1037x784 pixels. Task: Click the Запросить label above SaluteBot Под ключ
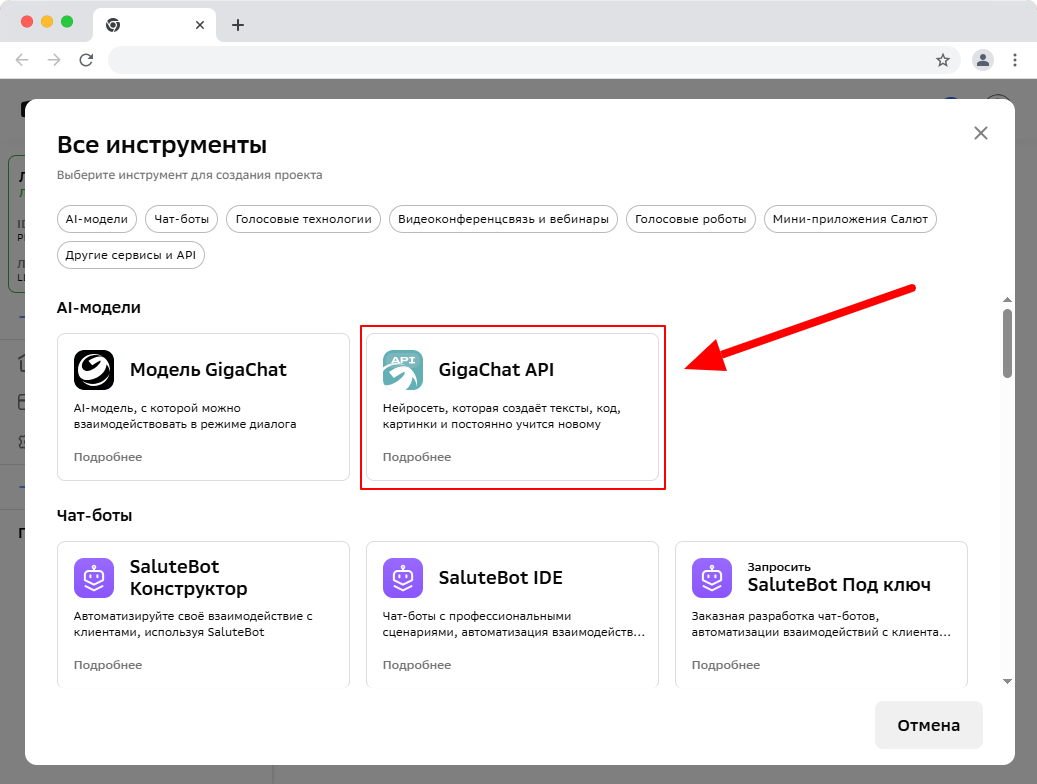[779, 567]
